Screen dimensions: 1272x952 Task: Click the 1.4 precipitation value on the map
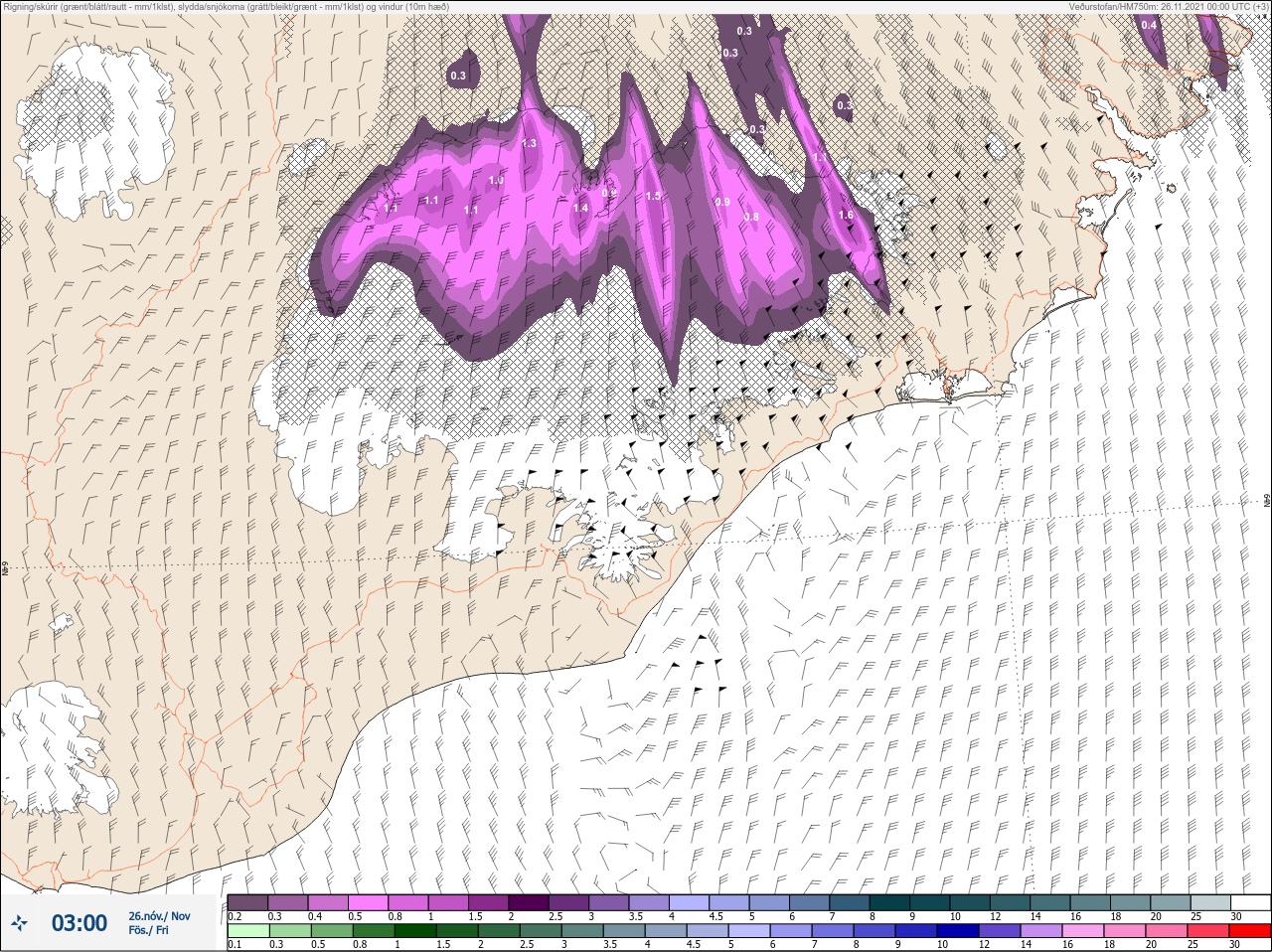tap(580, 208)
